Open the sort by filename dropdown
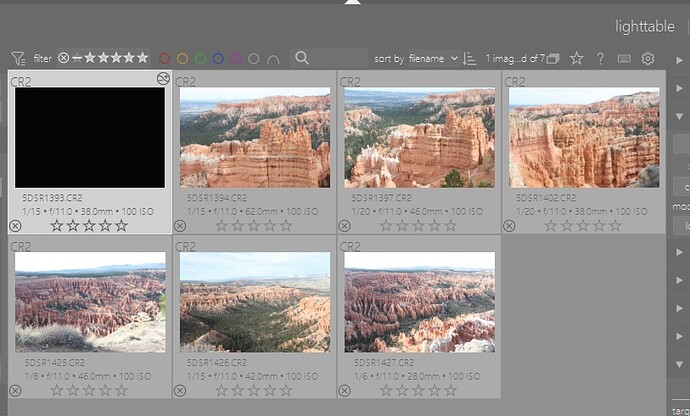This screenshot has height=416, width=690. coord(433,58)
